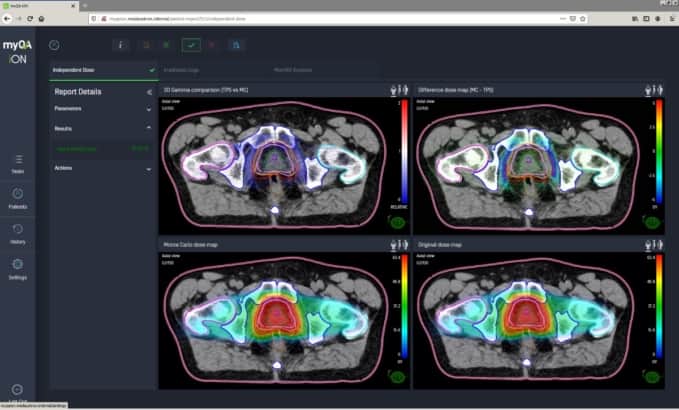Click the green result entry under Results
This screenshot has height=410, width=679.
(100, 148)
